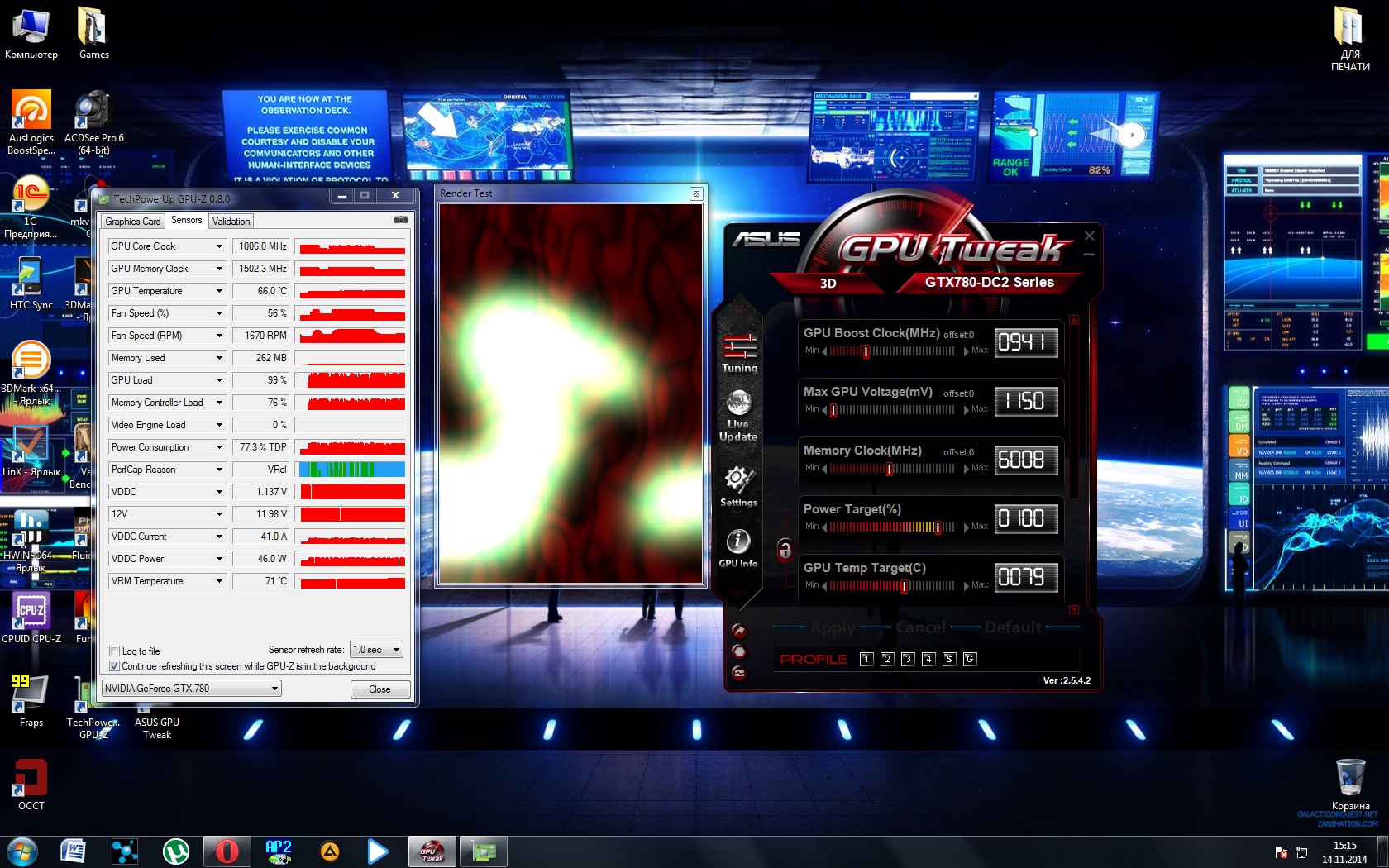This screenshot has width=1389, height=868.
Task: Click the Memory Clock value field 6008
Action: click(x=1024, y=460)
